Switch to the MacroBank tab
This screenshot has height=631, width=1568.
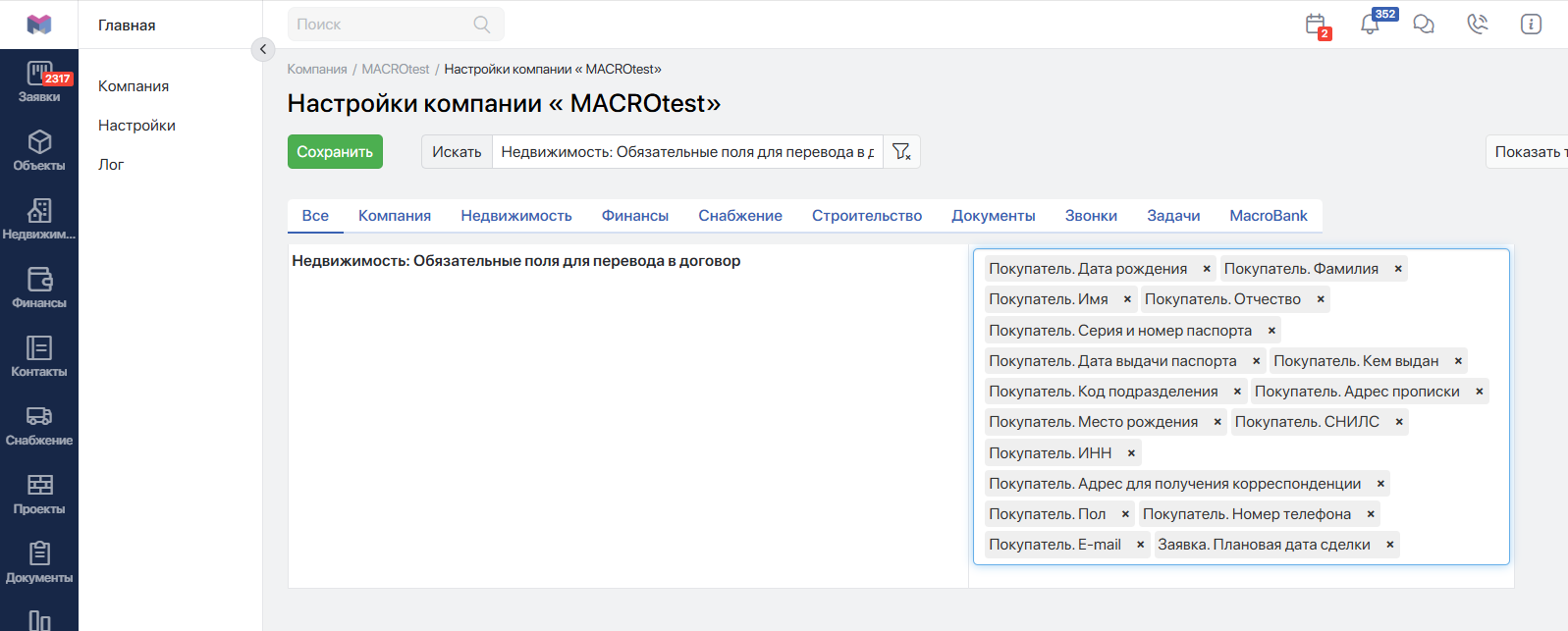coord(1269,216)
